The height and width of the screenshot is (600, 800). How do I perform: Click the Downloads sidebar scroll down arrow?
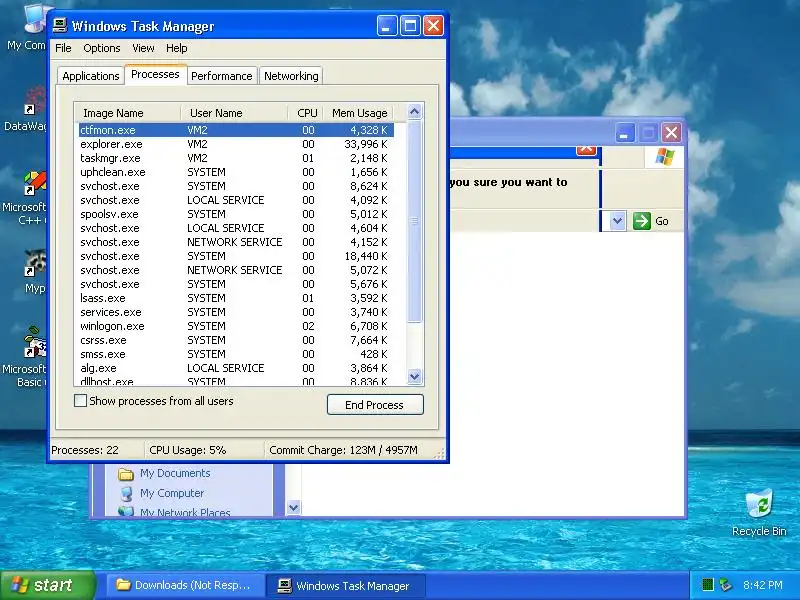293,507
